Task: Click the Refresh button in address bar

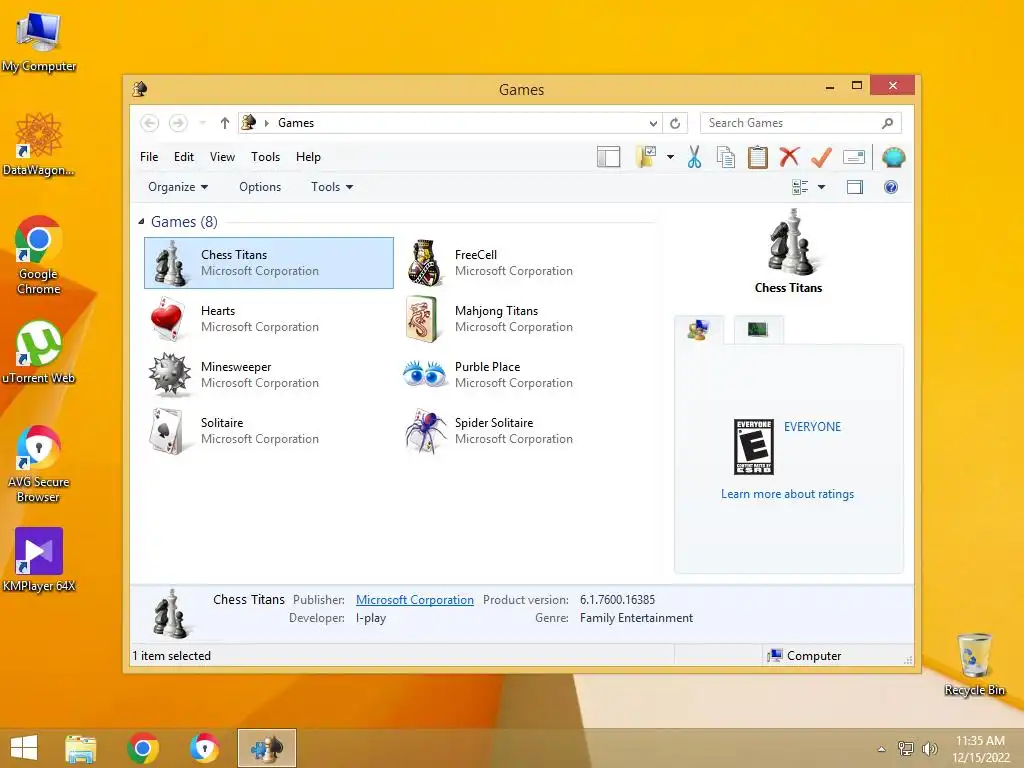Action: pyautogui.click(x=675, y=123)
